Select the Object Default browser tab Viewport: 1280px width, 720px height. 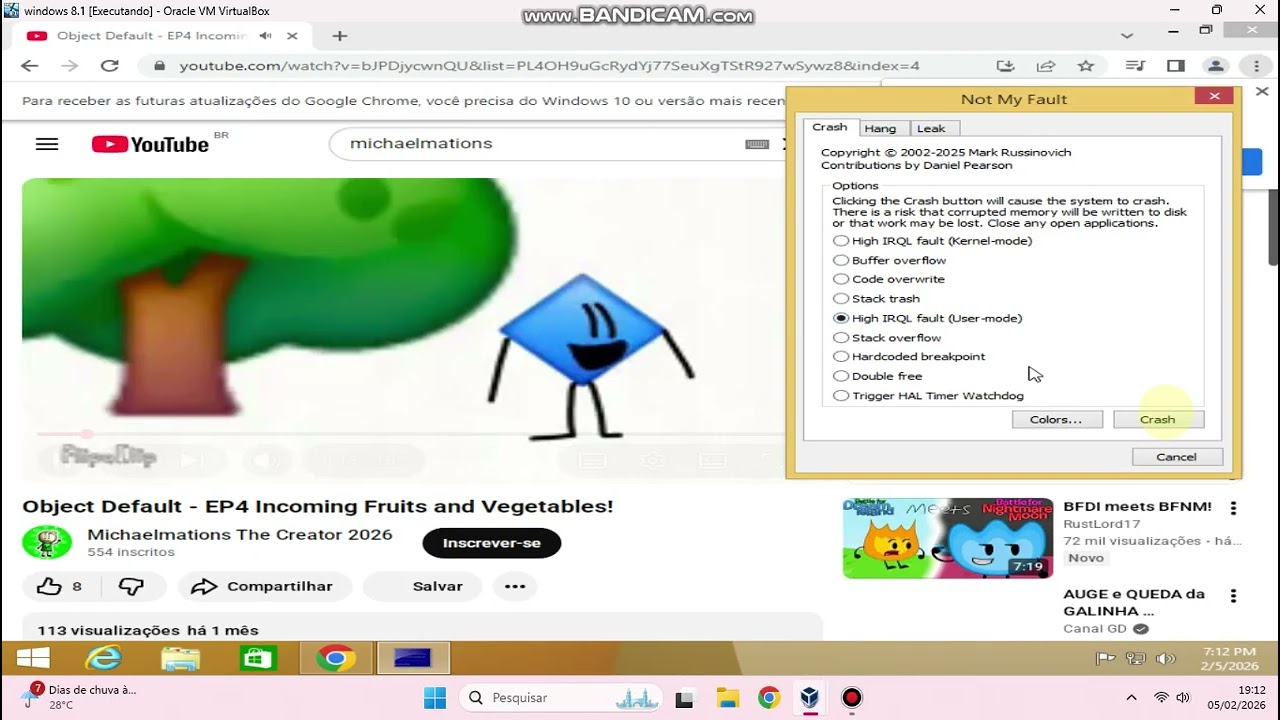163,36
